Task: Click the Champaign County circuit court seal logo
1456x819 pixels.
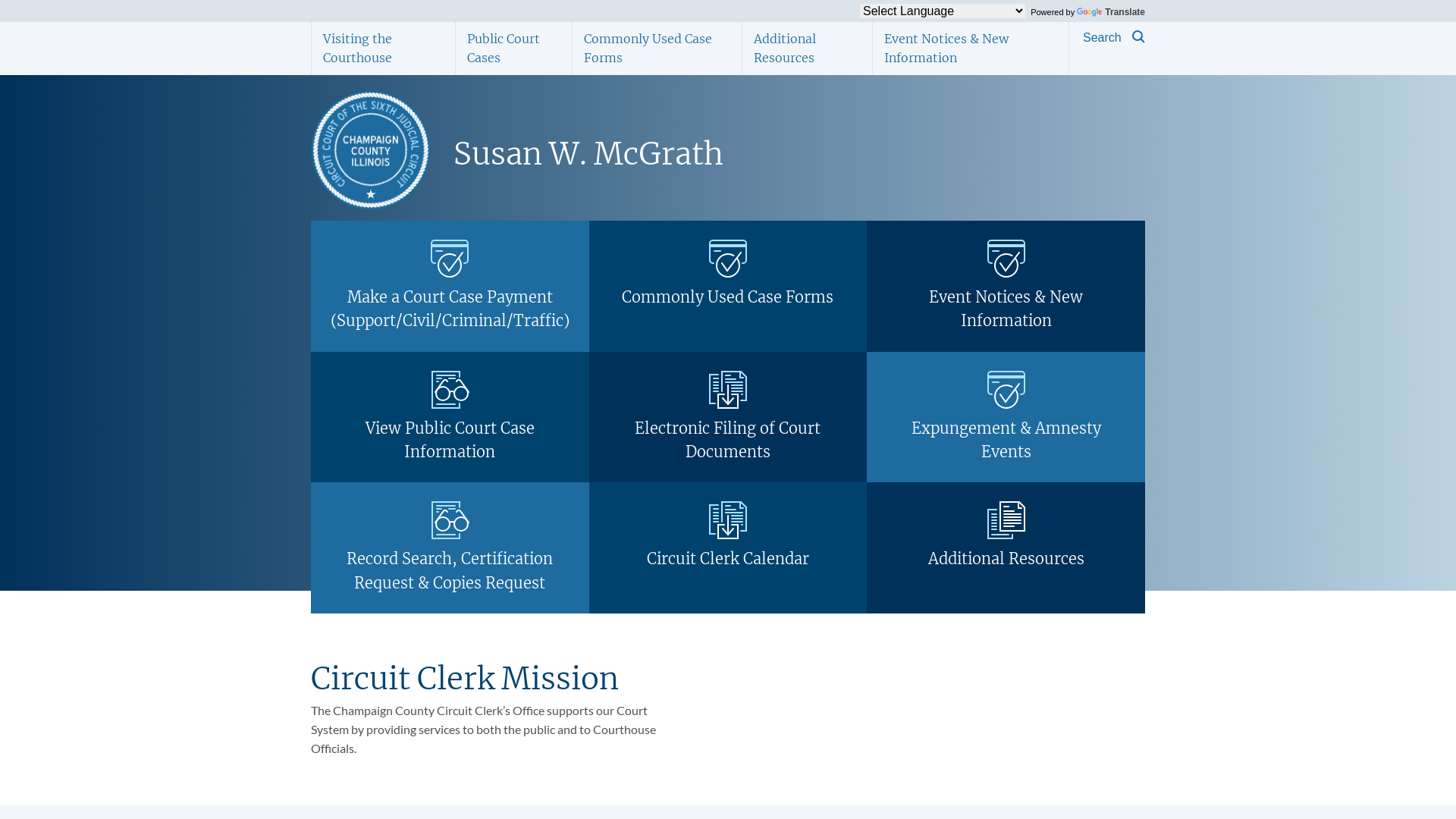Action: click(x=371, y=150)
